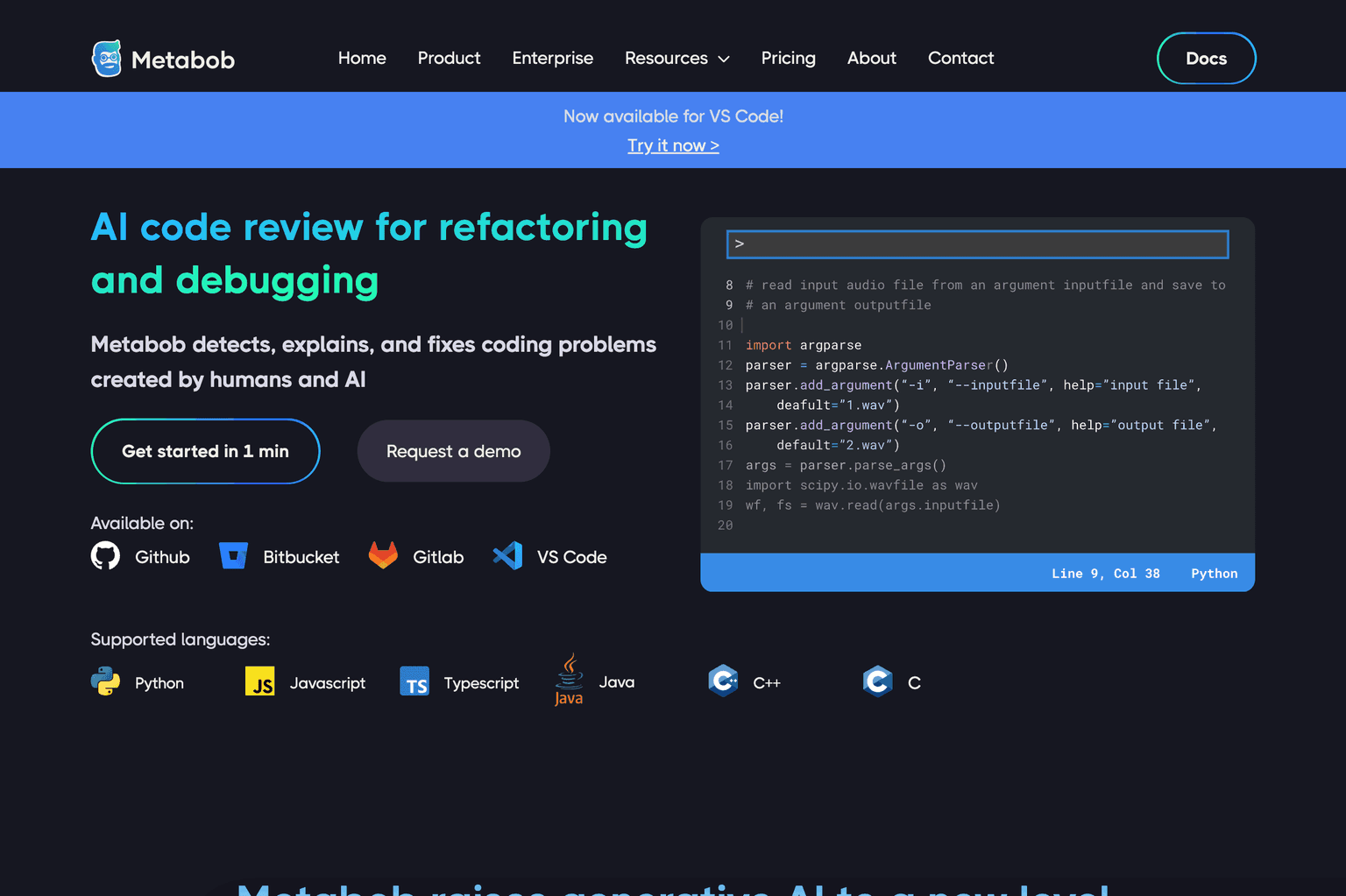Click the Metabob wordmark text
Viewport: 1346px width, 896px height.
(x=183, y=60)
